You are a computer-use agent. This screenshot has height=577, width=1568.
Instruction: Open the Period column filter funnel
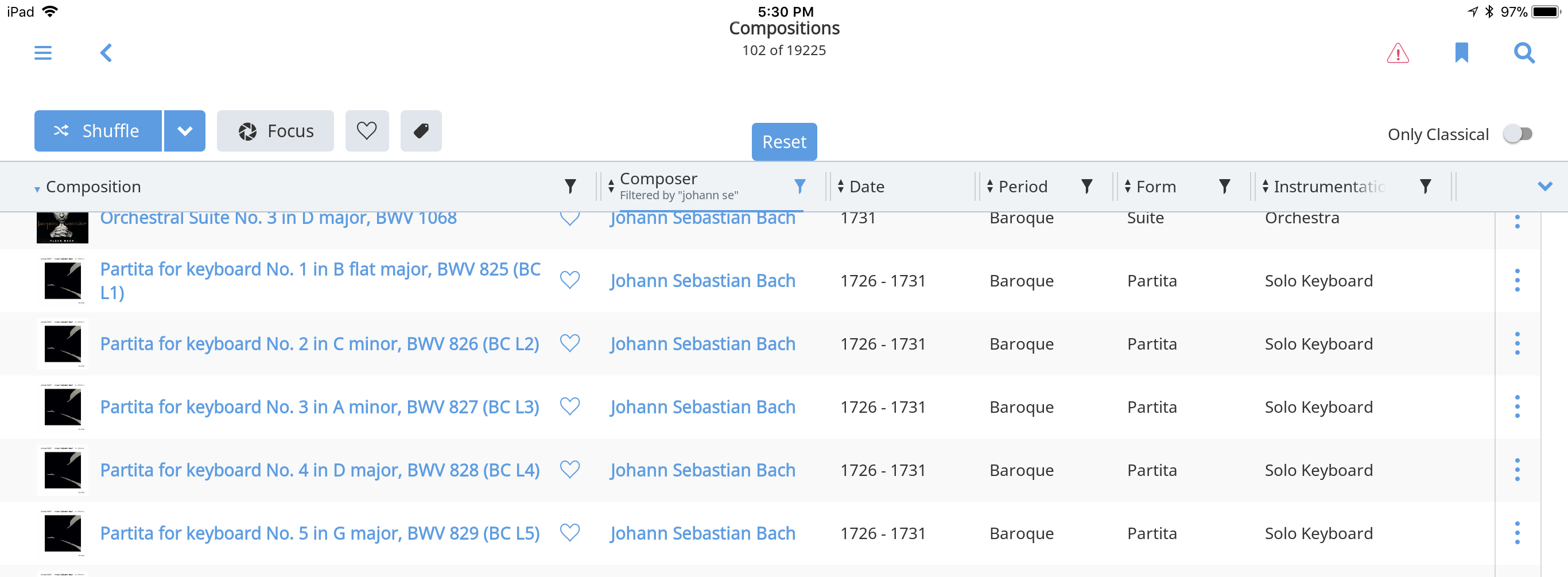pos(1086,186)
